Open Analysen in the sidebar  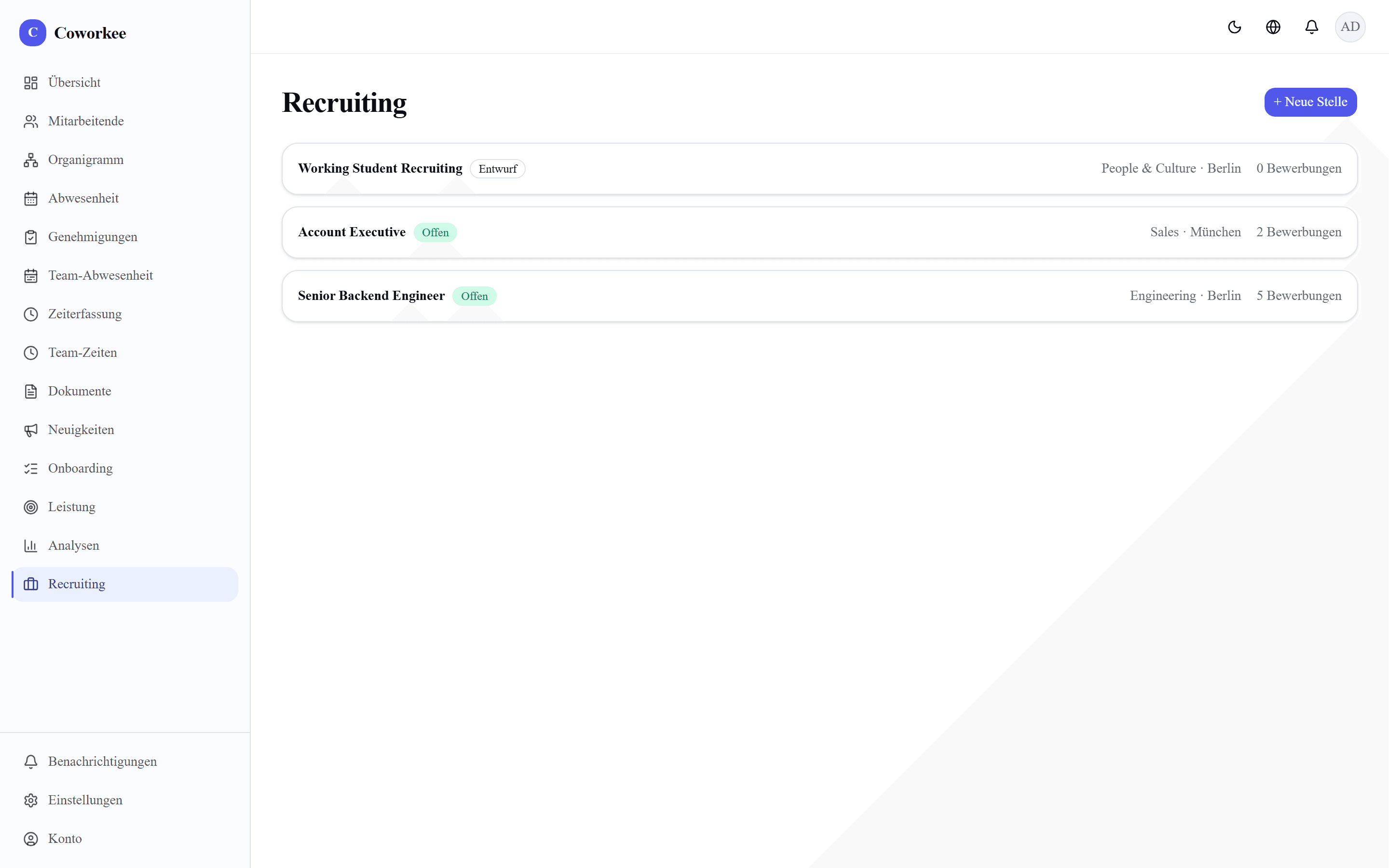125,545
